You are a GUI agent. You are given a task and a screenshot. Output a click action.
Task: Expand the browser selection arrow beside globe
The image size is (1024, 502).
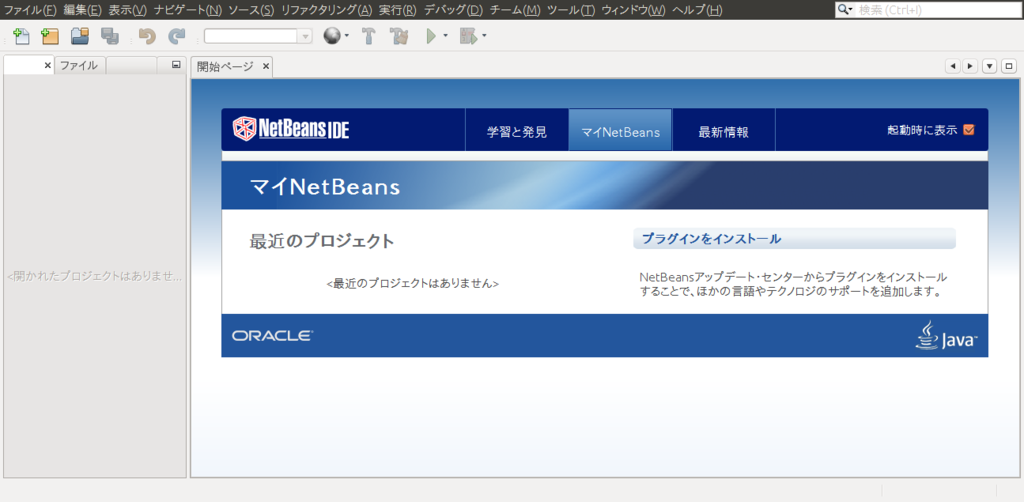[x=347, y=37]
